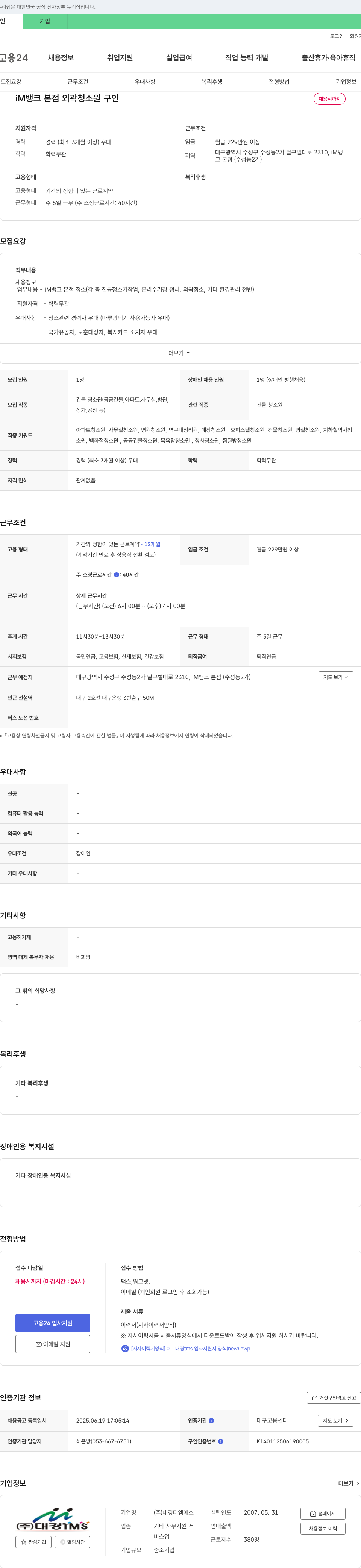
Task: Open 더보기 for 기업정보
Action: pos(349,1483)
